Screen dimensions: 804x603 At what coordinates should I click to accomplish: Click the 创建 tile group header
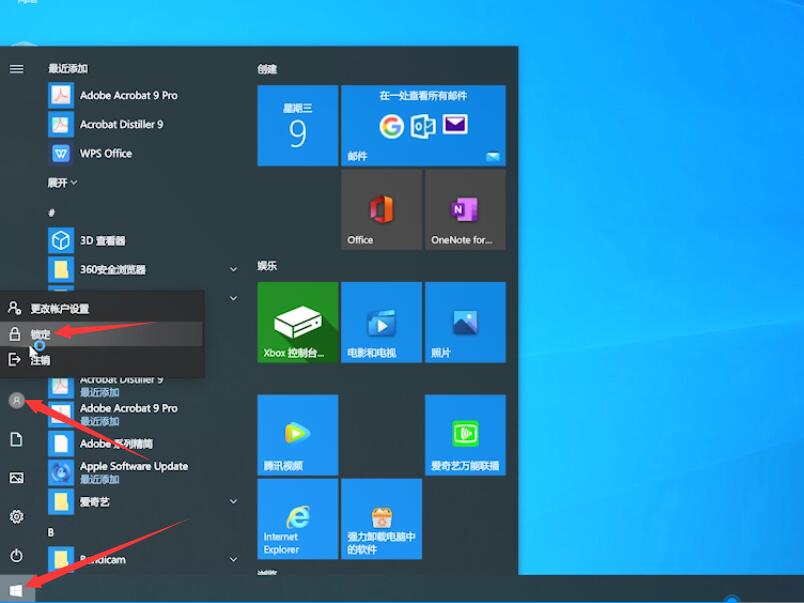coord(267,69)
